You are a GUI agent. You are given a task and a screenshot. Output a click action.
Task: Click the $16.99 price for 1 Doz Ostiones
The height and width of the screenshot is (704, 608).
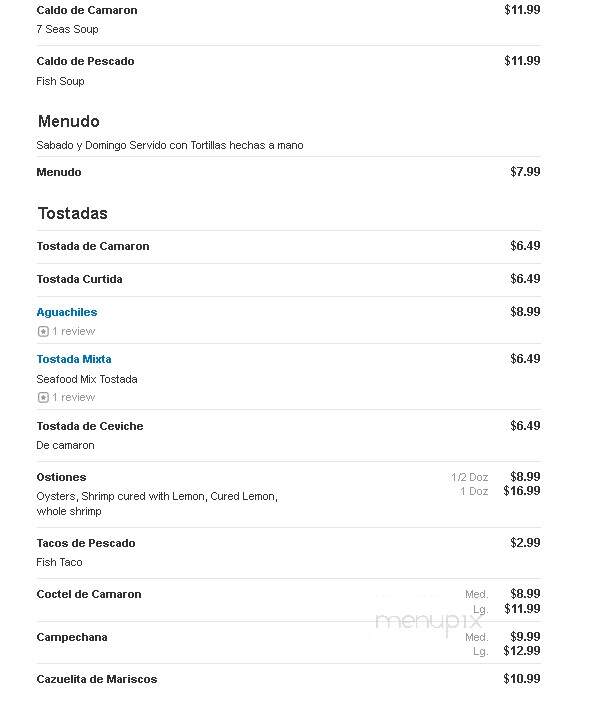(522, 491)
